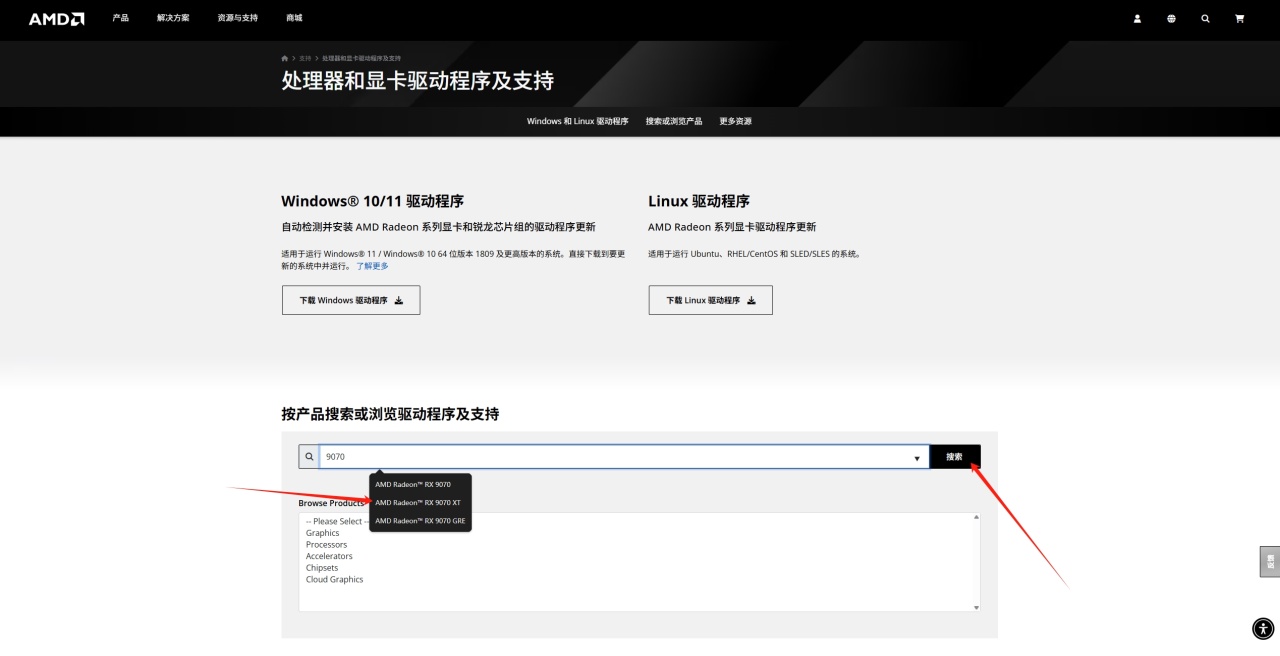This screenshot has width=1280, height=656.
Task: Select Processors in Browse Products list
Action: click(326, 545)
